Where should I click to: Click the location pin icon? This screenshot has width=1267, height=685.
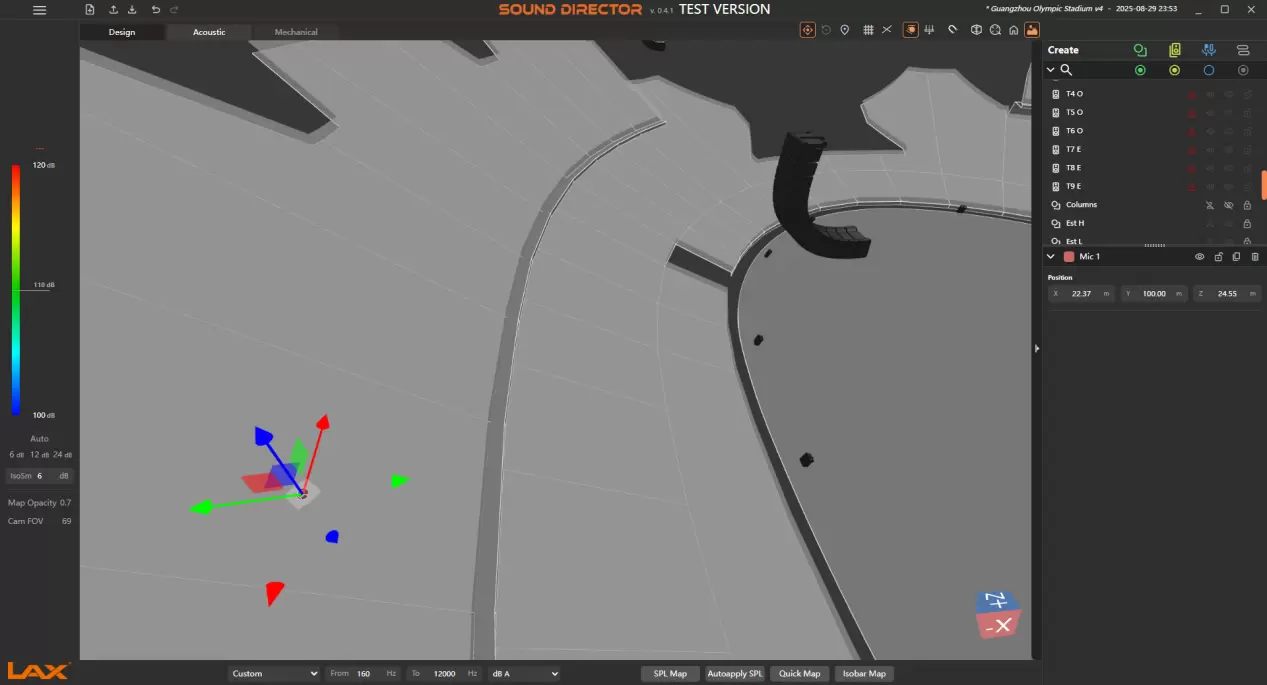point(845,30)
